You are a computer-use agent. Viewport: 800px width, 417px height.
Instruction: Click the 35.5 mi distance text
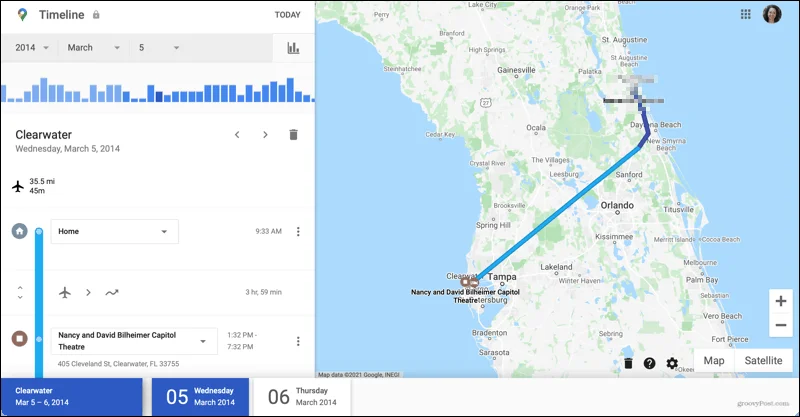click(x=42, y=181)
